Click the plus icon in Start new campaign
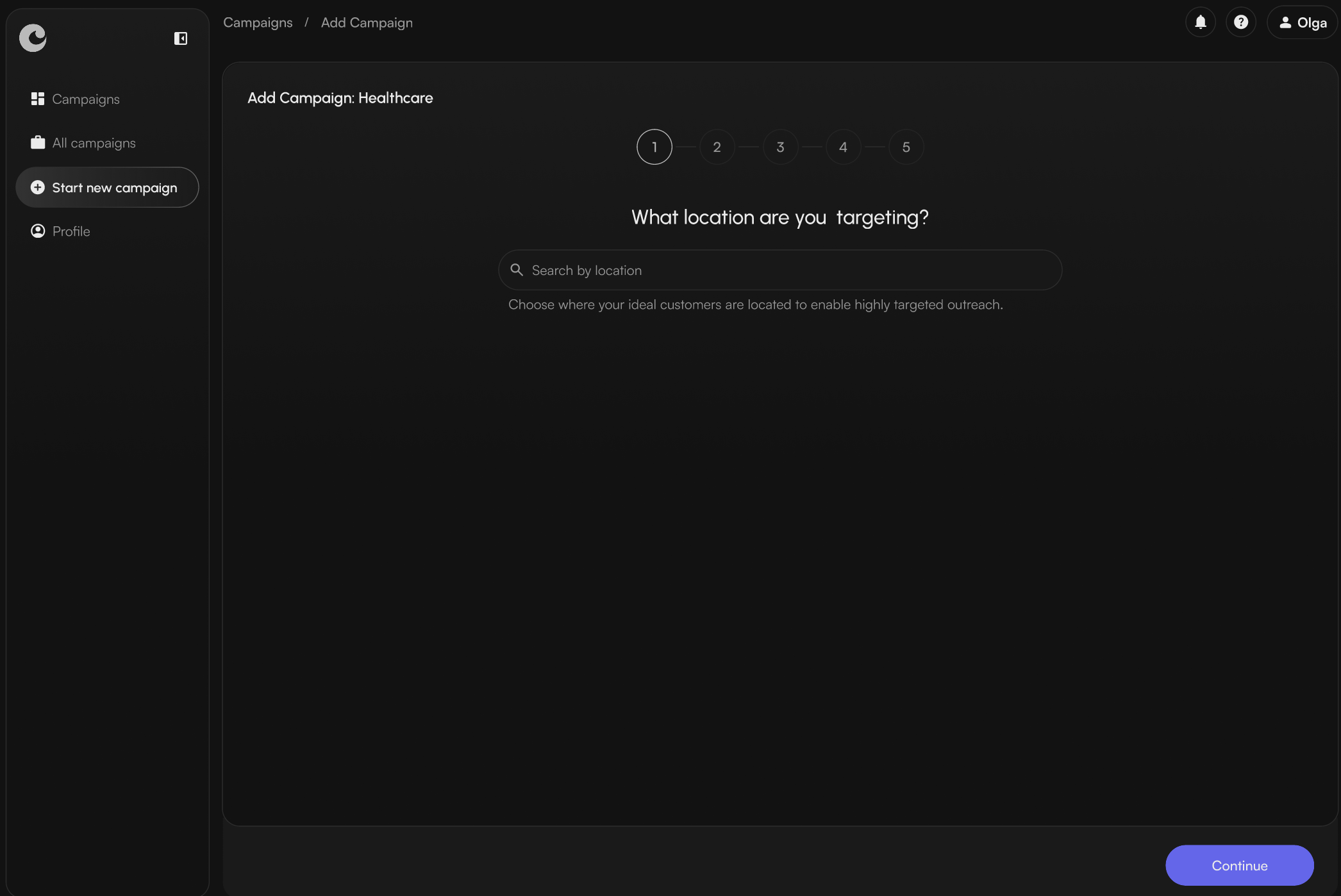1341x896 pixels. tap(38, 187)
